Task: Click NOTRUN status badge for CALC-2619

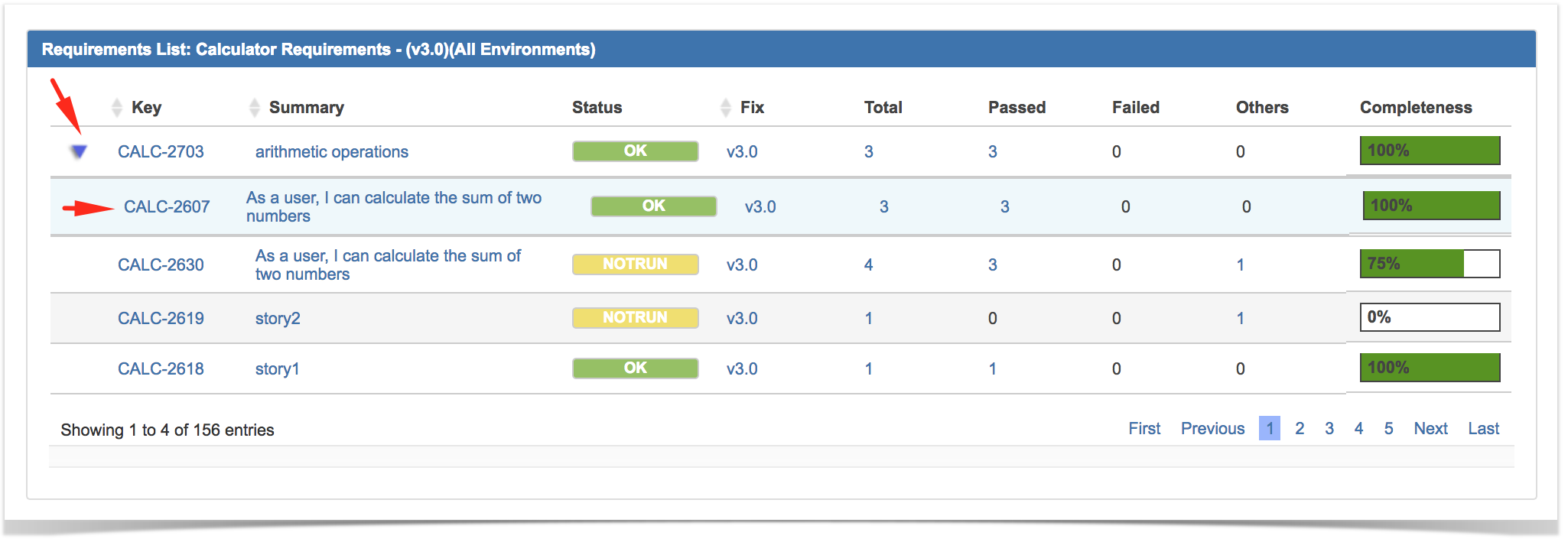Action: tap(635, 317)
